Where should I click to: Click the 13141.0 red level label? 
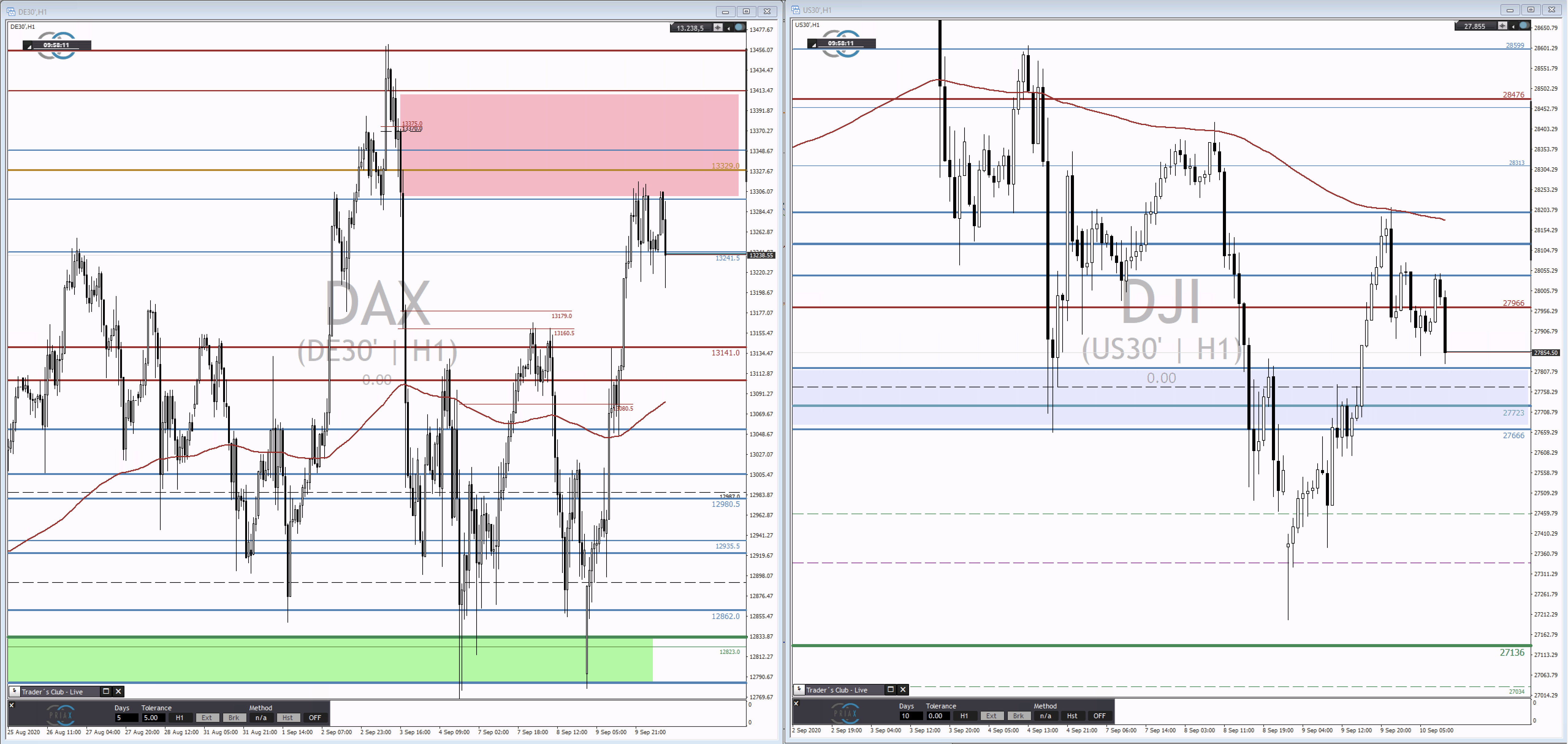[x=725, y=353]
